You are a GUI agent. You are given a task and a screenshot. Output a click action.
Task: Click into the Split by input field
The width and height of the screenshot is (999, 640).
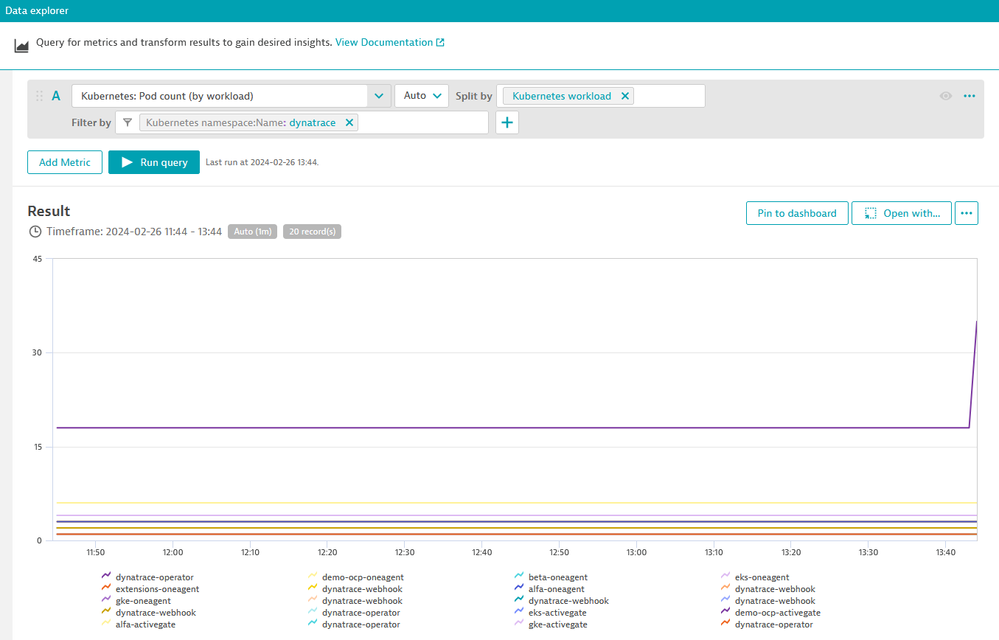[669, 96]
